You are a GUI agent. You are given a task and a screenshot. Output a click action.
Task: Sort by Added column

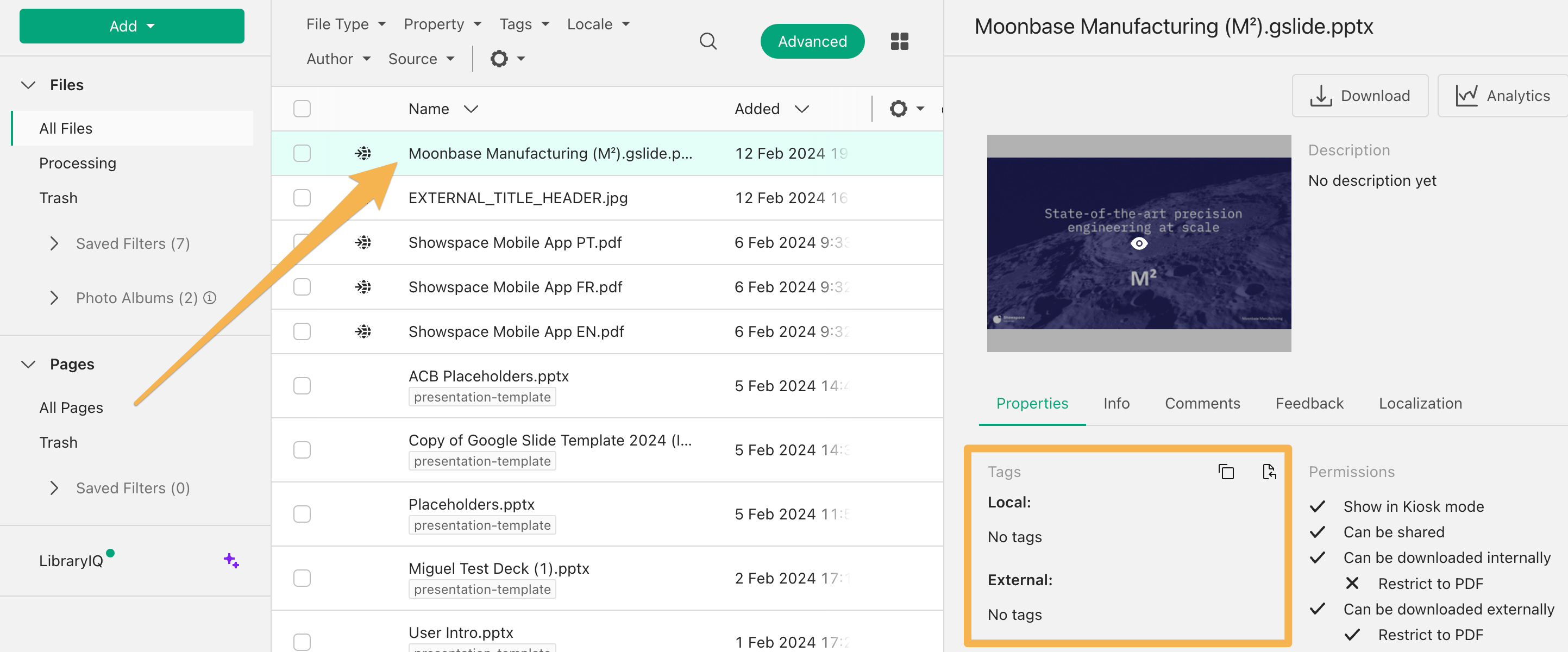(771, 108)
